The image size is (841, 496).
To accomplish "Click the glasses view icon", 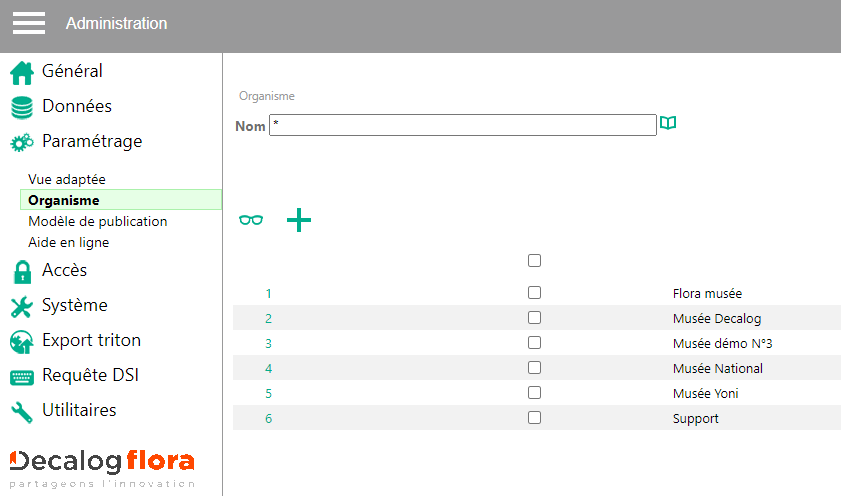I will 251,220.
